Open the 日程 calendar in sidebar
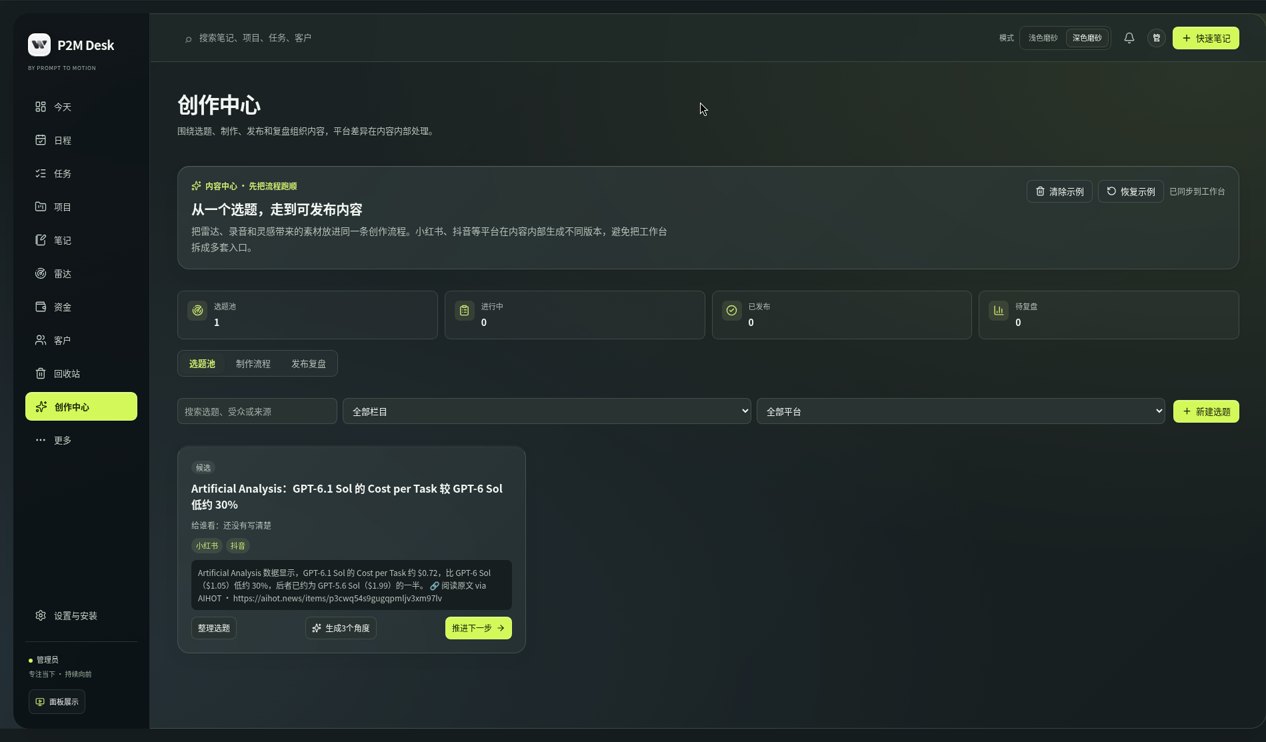 click(x=81, y=140)
